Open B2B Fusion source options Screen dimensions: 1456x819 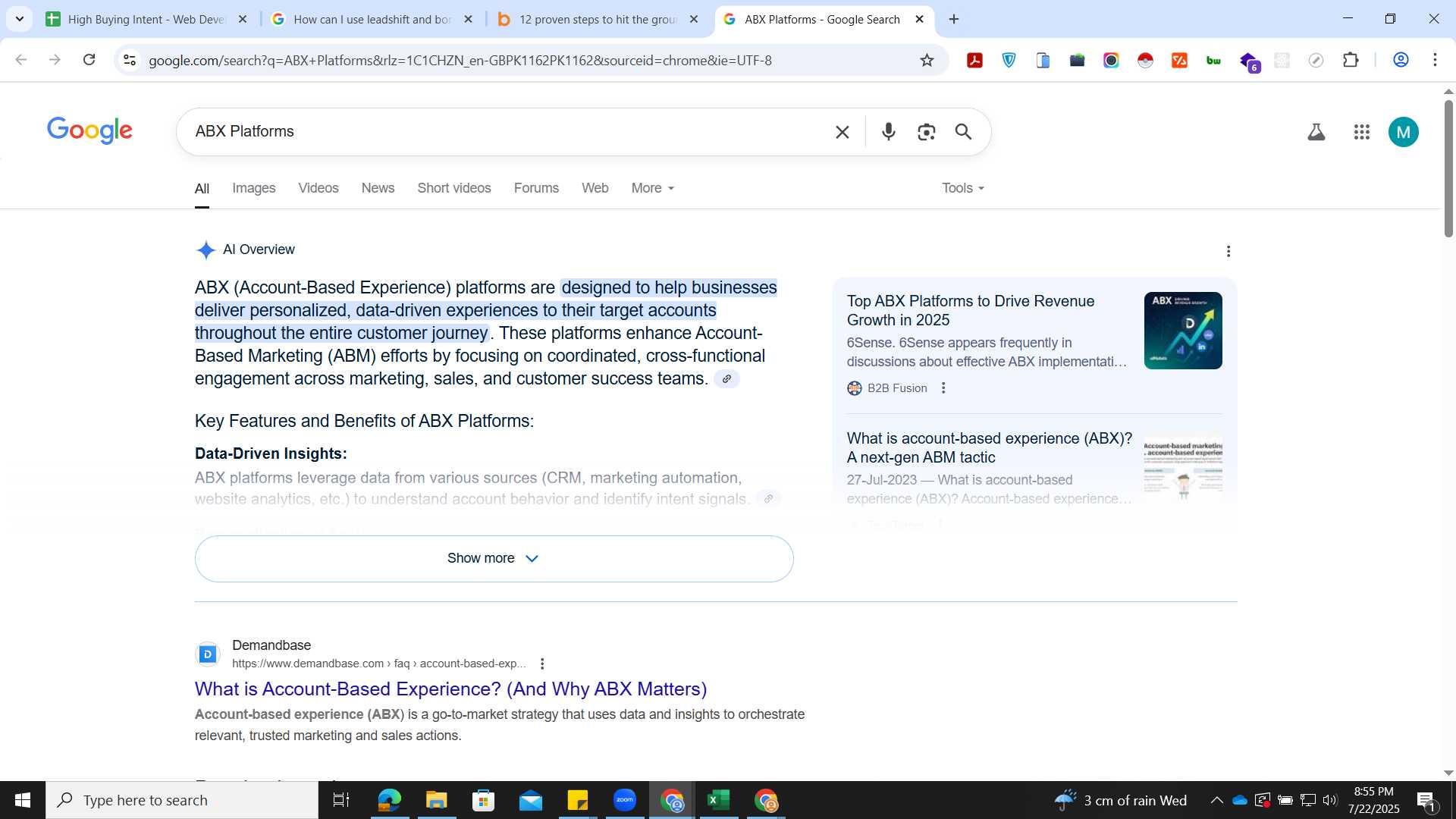point(943,388)
